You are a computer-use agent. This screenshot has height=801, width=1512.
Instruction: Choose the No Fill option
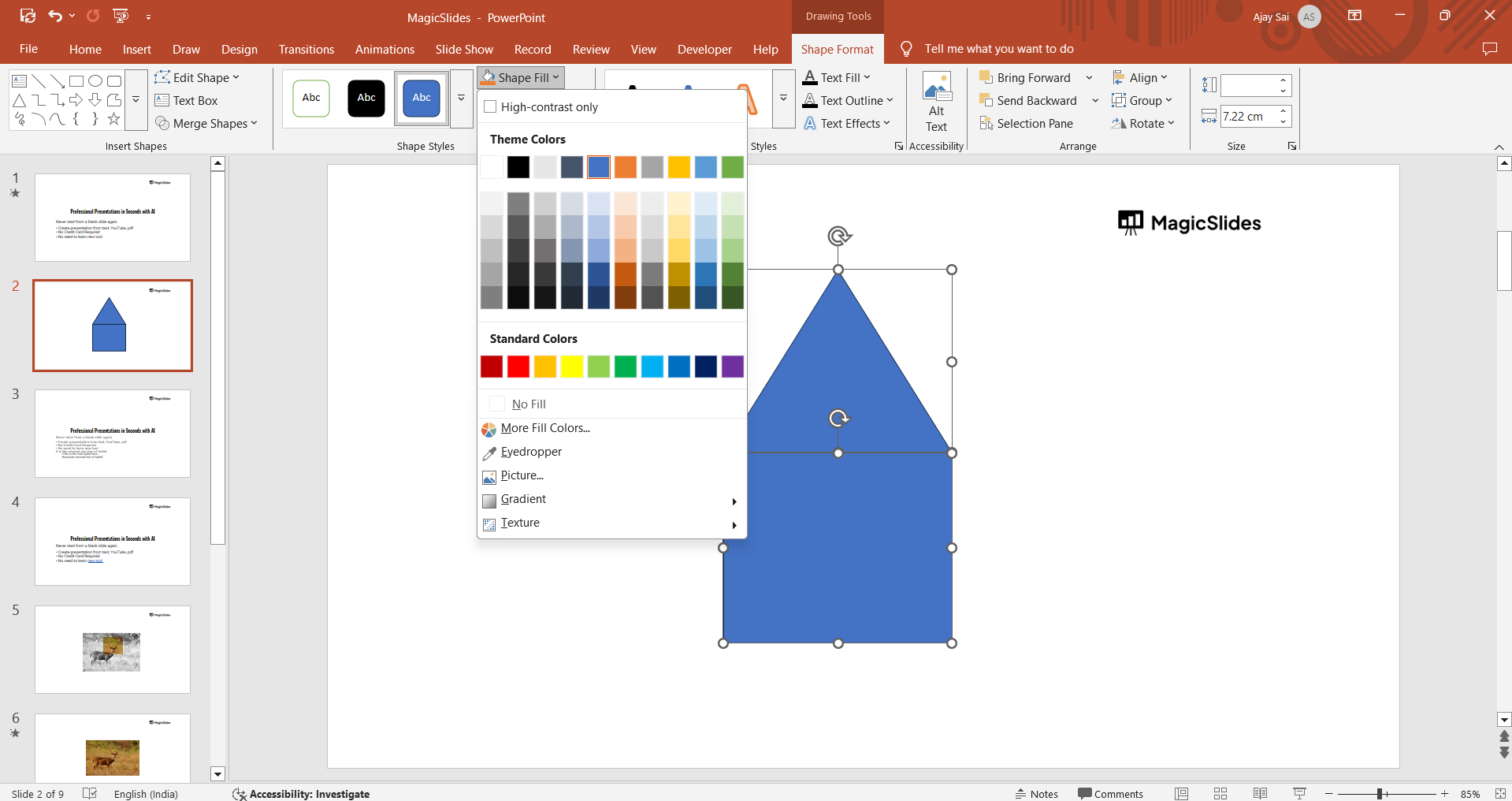point(528,404)
